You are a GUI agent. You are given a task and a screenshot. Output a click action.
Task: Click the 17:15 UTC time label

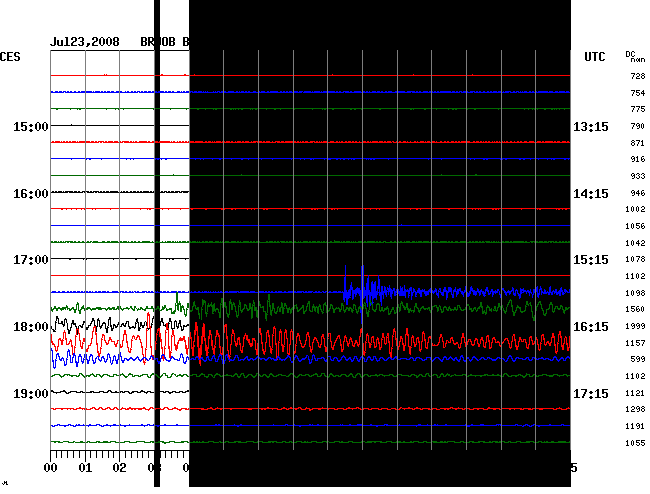coord(591,393)
